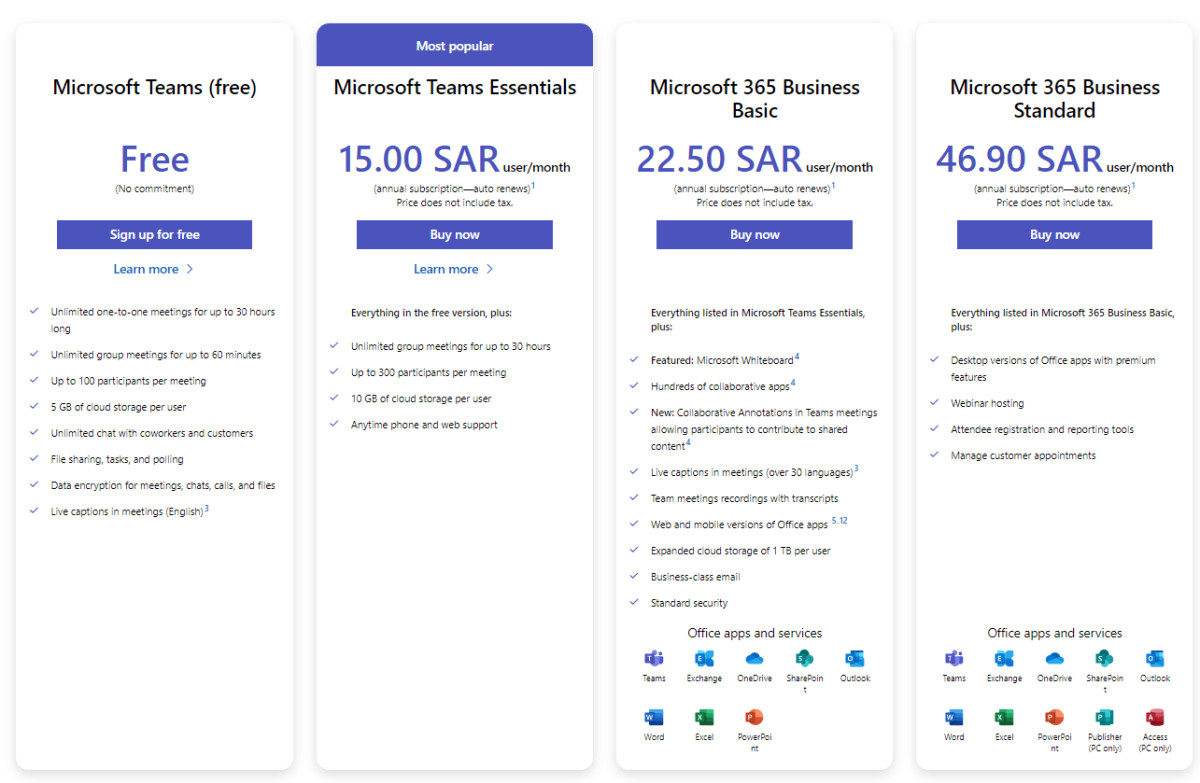Image resolution: width=1200 pixels, height=783 pixels.
Task: Click Microsoft 365 Business Standard heading
Action: pyautogui.click(x=1055, y=98)
